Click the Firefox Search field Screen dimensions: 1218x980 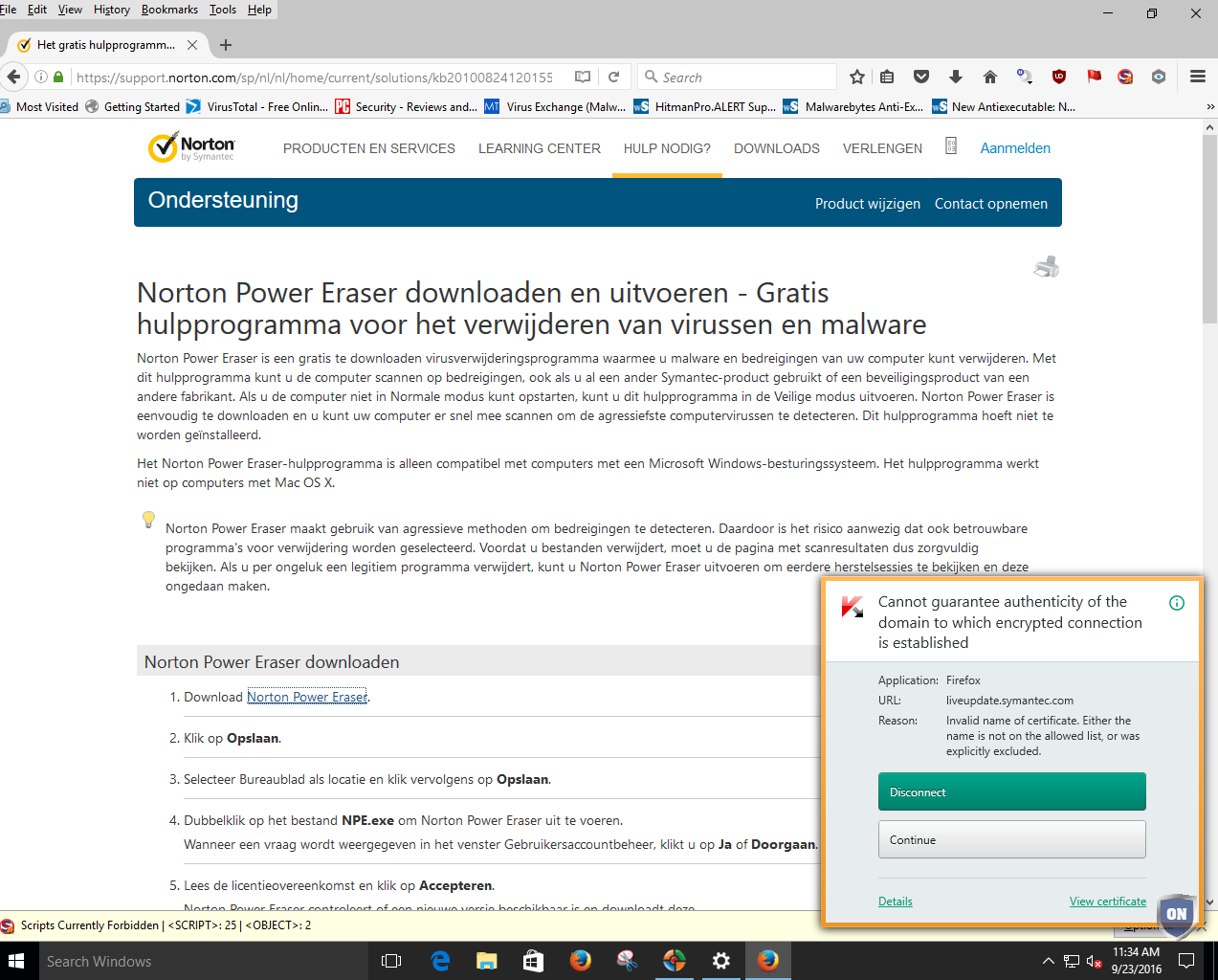pyautogui.click(x=738, y=77)
